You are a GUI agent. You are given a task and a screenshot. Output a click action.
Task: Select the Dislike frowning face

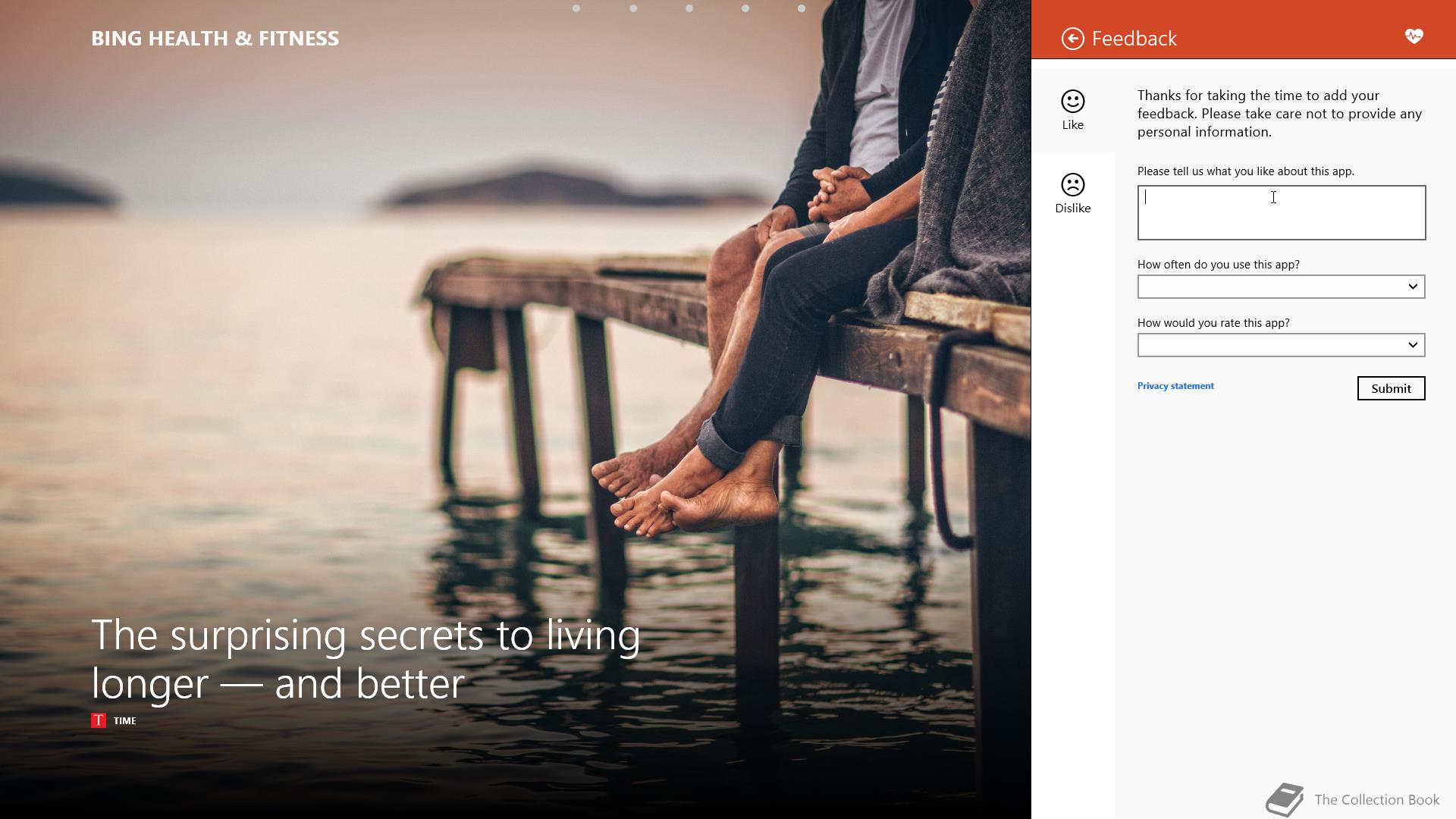1072,185
